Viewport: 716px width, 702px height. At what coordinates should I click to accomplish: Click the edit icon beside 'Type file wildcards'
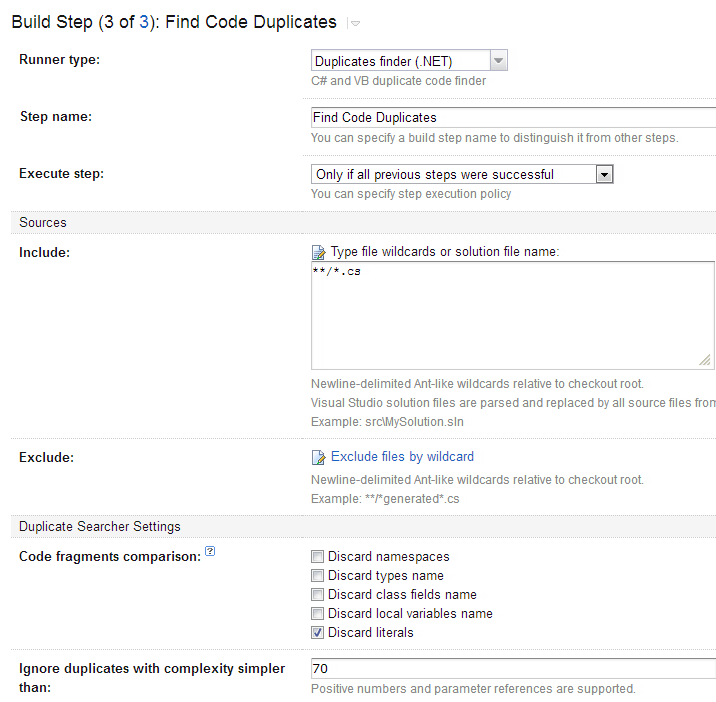coord(319,252)
